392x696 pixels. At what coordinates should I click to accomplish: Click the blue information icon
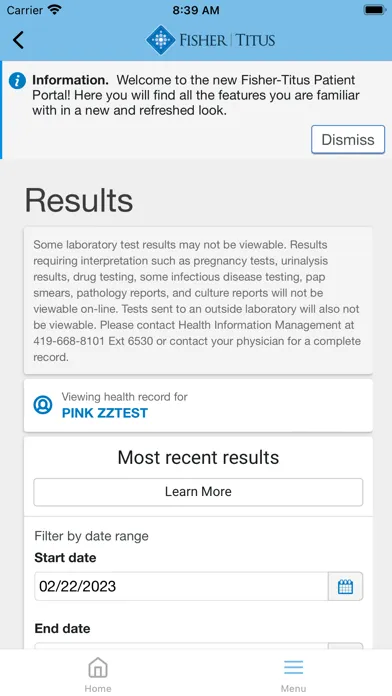17,81
